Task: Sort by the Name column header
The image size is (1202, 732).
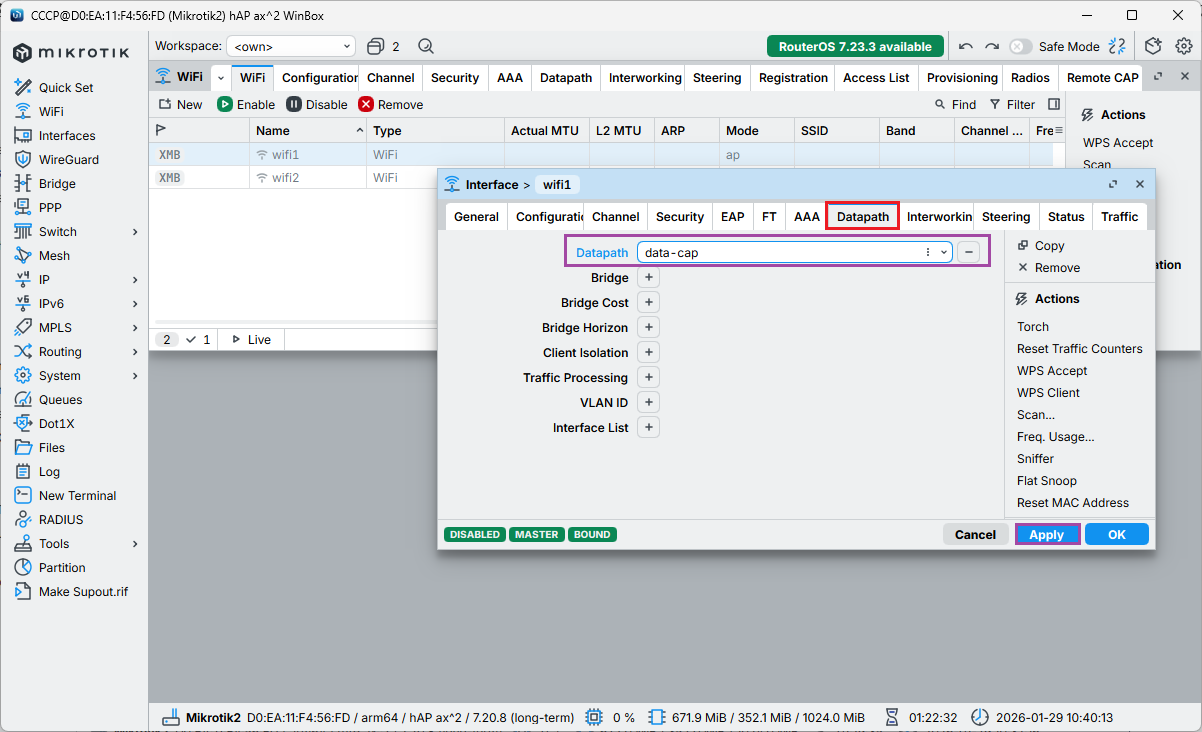Action: click(x=308, y=131)
